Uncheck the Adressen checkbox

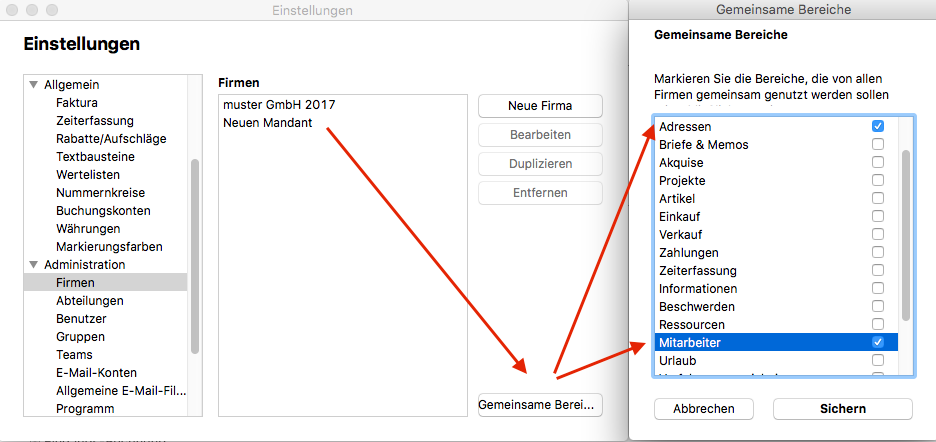point(878,127)
